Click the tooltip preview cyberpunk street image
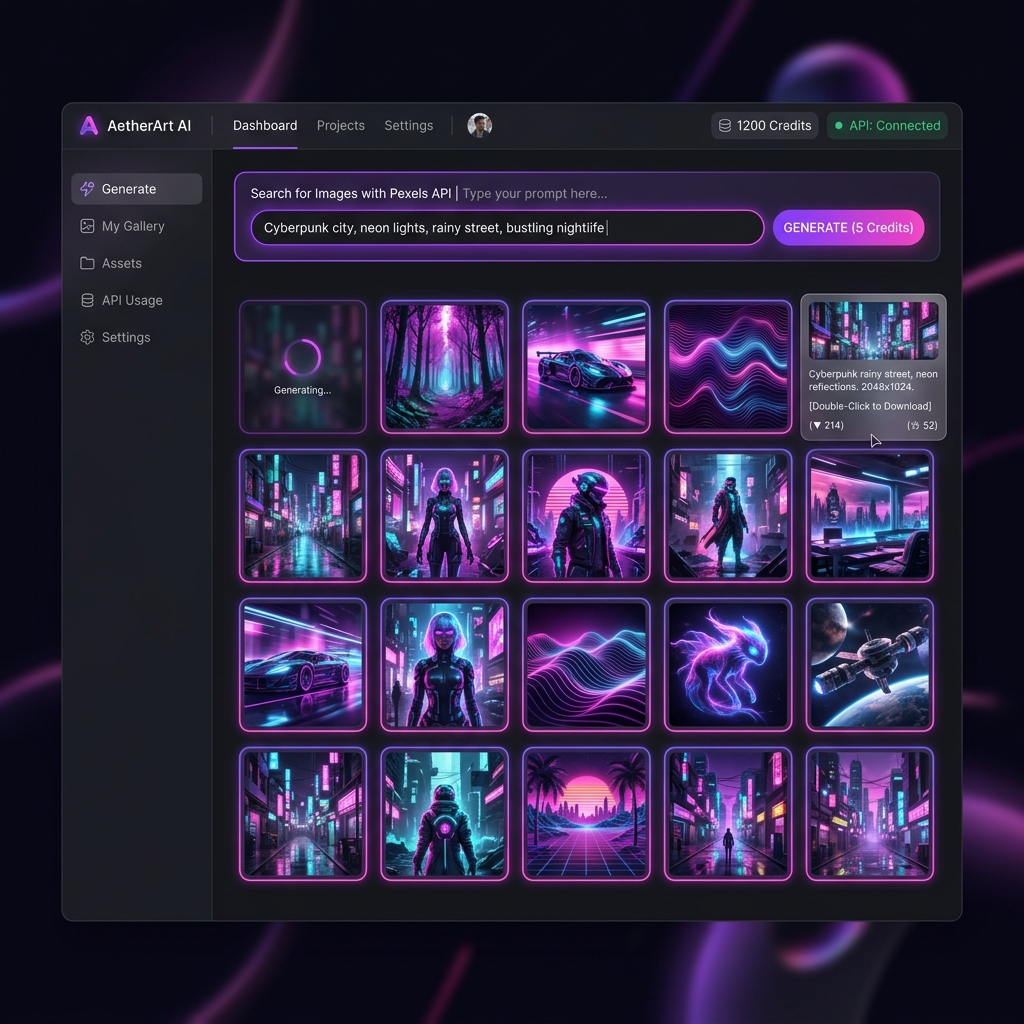Screen dimensions: 1024x1024 [x=874, y=330]
